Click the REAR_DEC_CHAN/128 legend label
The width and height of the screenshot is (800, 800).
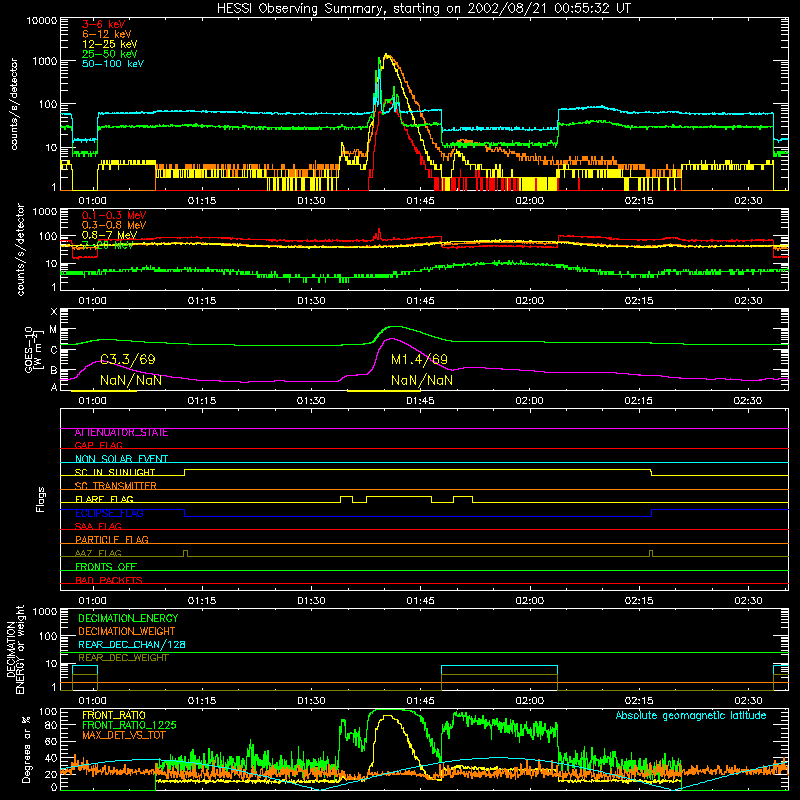point(132,645)
